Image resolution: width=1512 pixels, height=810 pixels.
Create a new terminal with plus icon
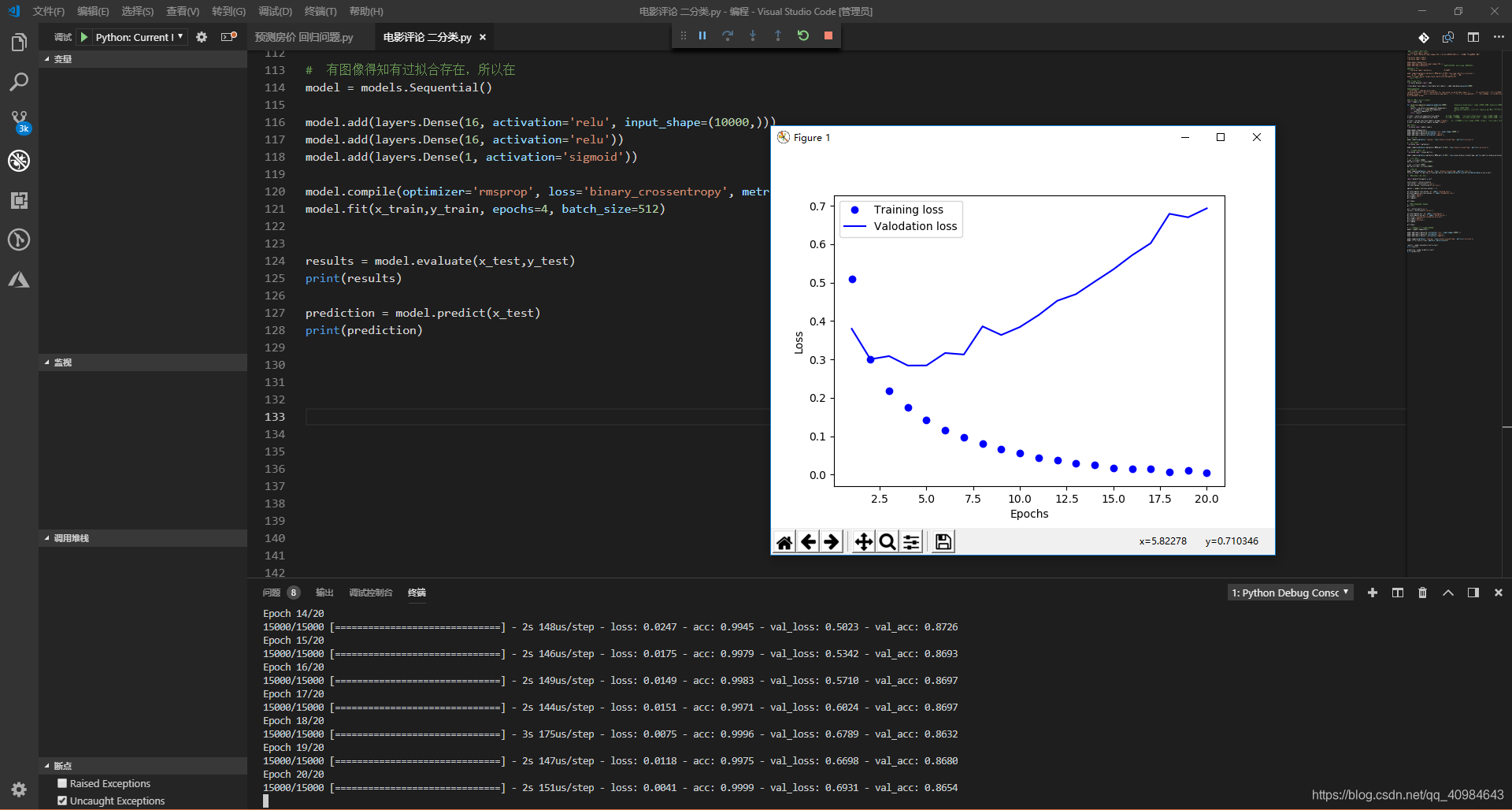(1373, 593)
